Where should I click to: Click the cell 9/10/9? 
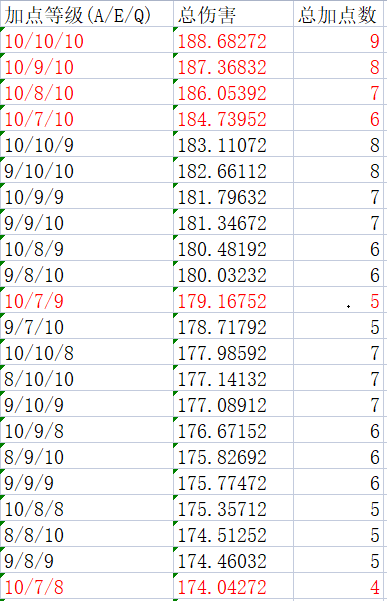point(87,405)
